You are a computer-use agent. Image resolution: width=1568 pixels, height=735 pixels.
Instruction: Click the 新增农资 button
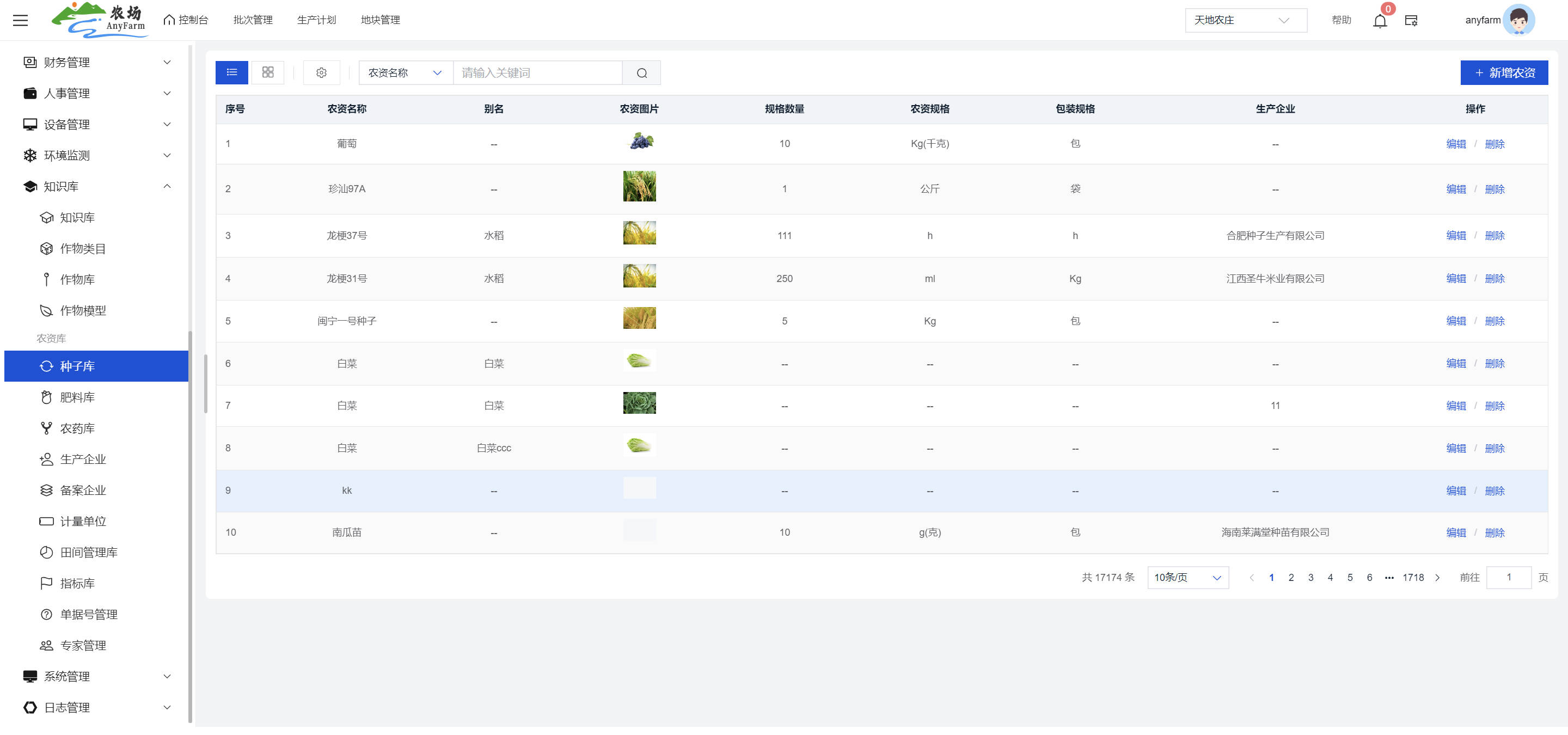click(x=1503, y=73)
